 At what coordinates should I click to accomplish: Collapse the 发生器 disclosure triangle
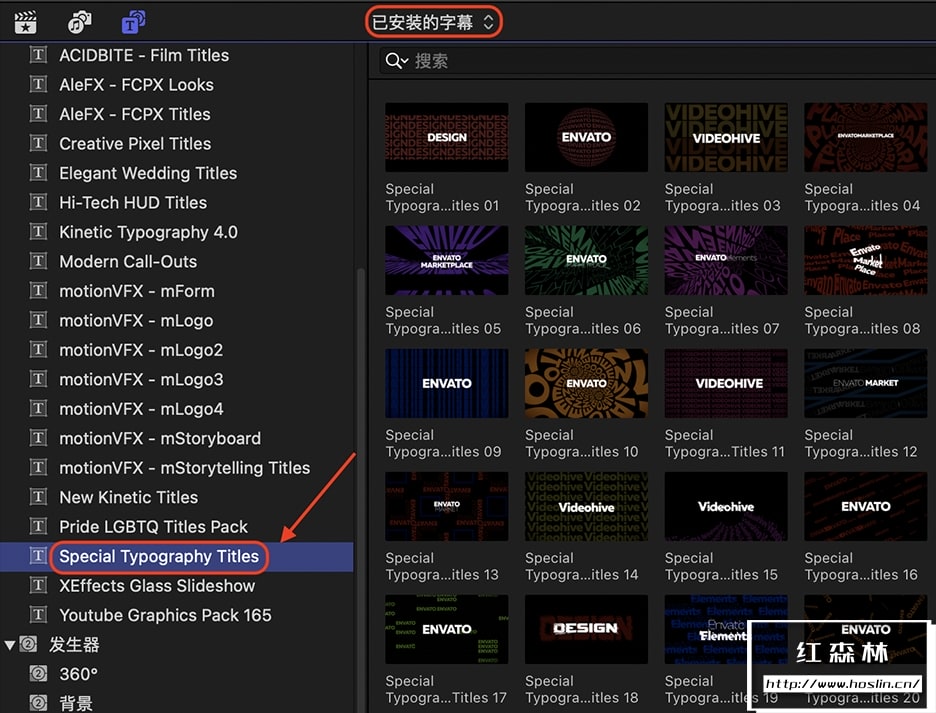(10, 645)
